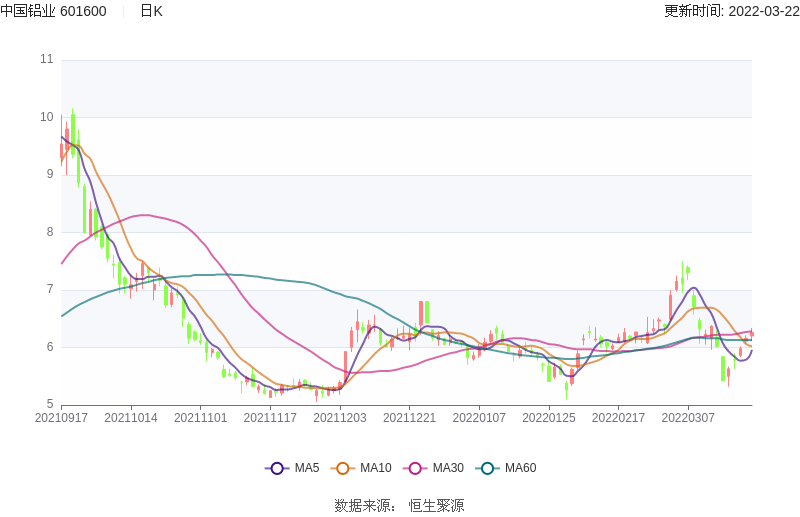
Task: Click the 20220125 x-axis date label
Action: (x=549, y=417)
